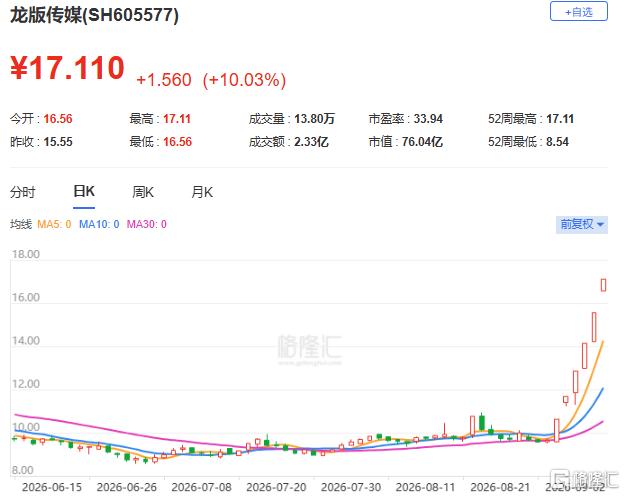Open the 周K weekly chart tab

(143, 192)
